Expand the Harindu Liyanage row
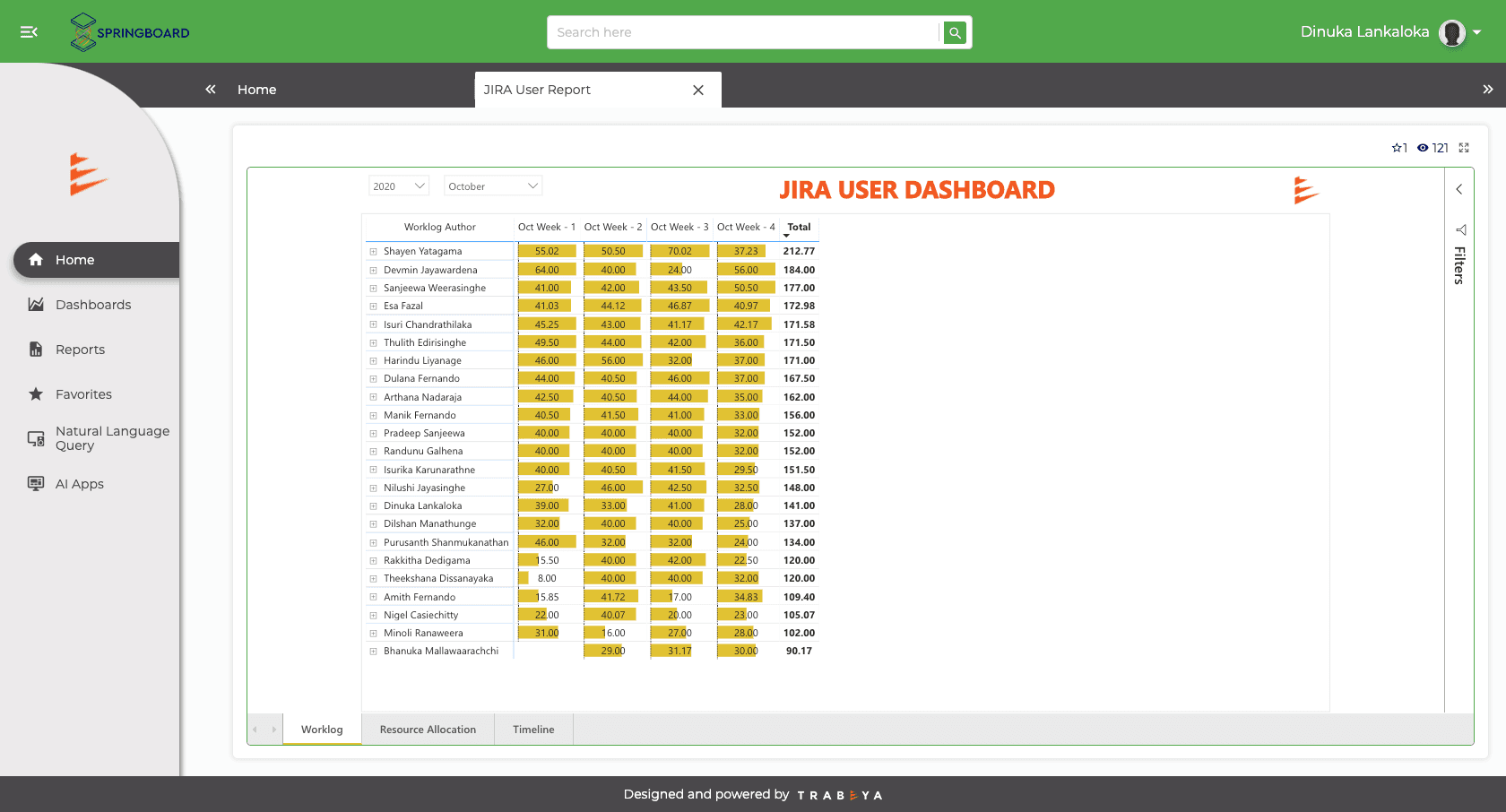This screenshot has height=812, width=1506. (373, 360)
